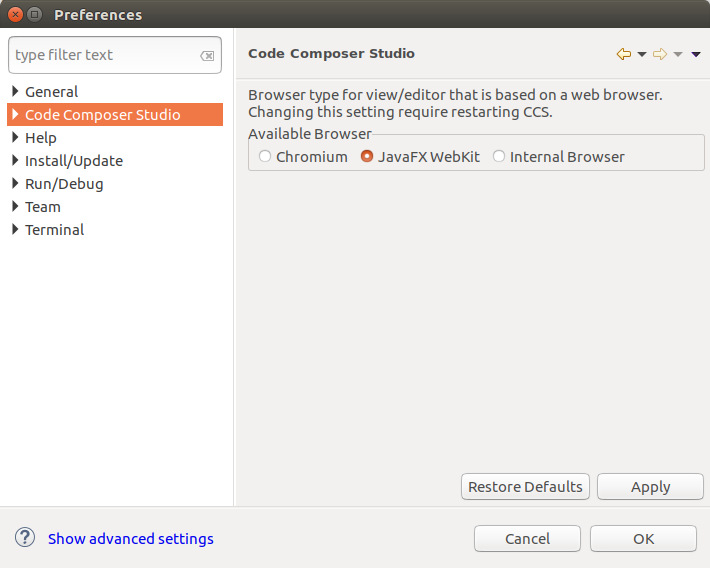Screen dimensions: 710x568
Task: Select the Chromium browser option
Action: pyautogui.click(x=265, y=157)
